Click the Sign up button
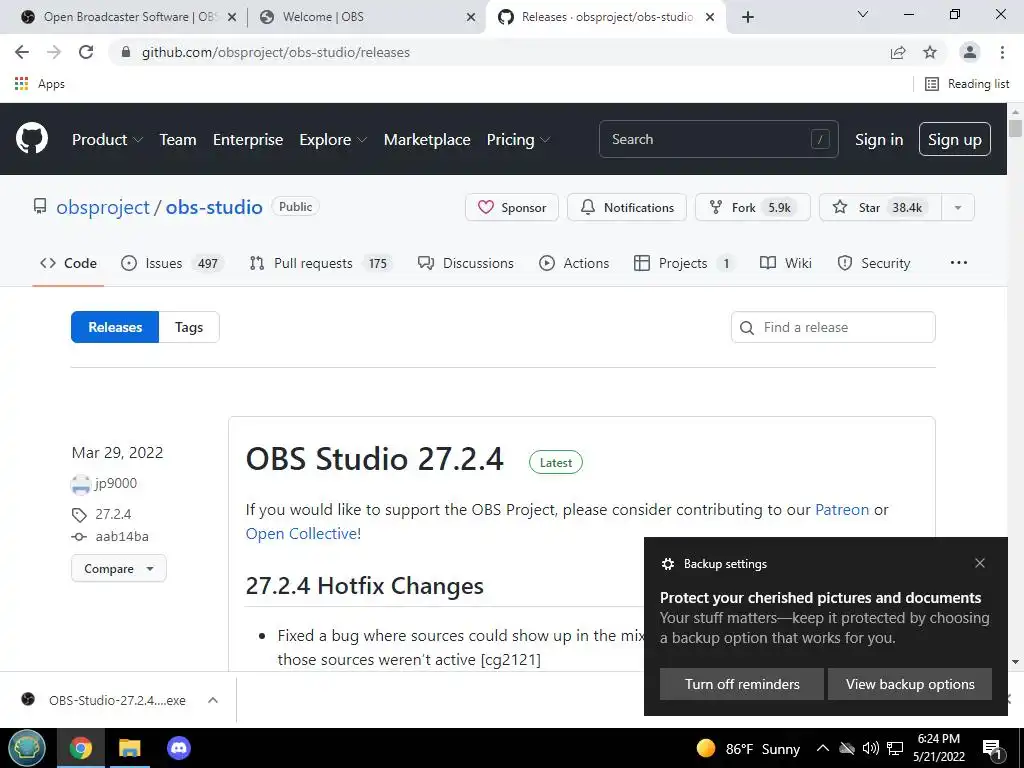This screenshot has width=1024, height=768. [x=955, y=139]
